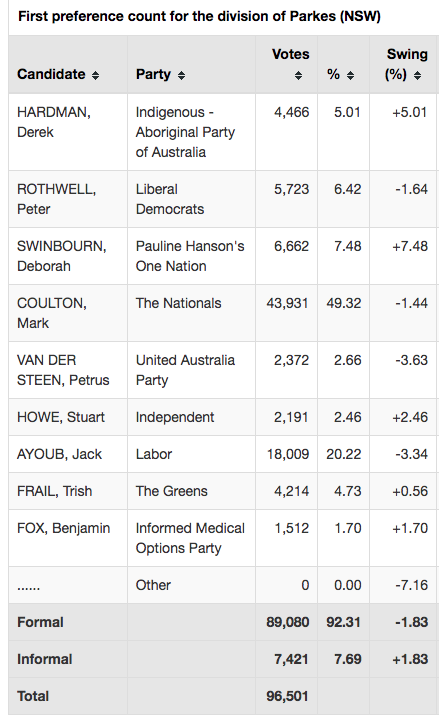Click The Nationals vote count 43,931
Screen dimensions: 439x721
coord(287,303)
